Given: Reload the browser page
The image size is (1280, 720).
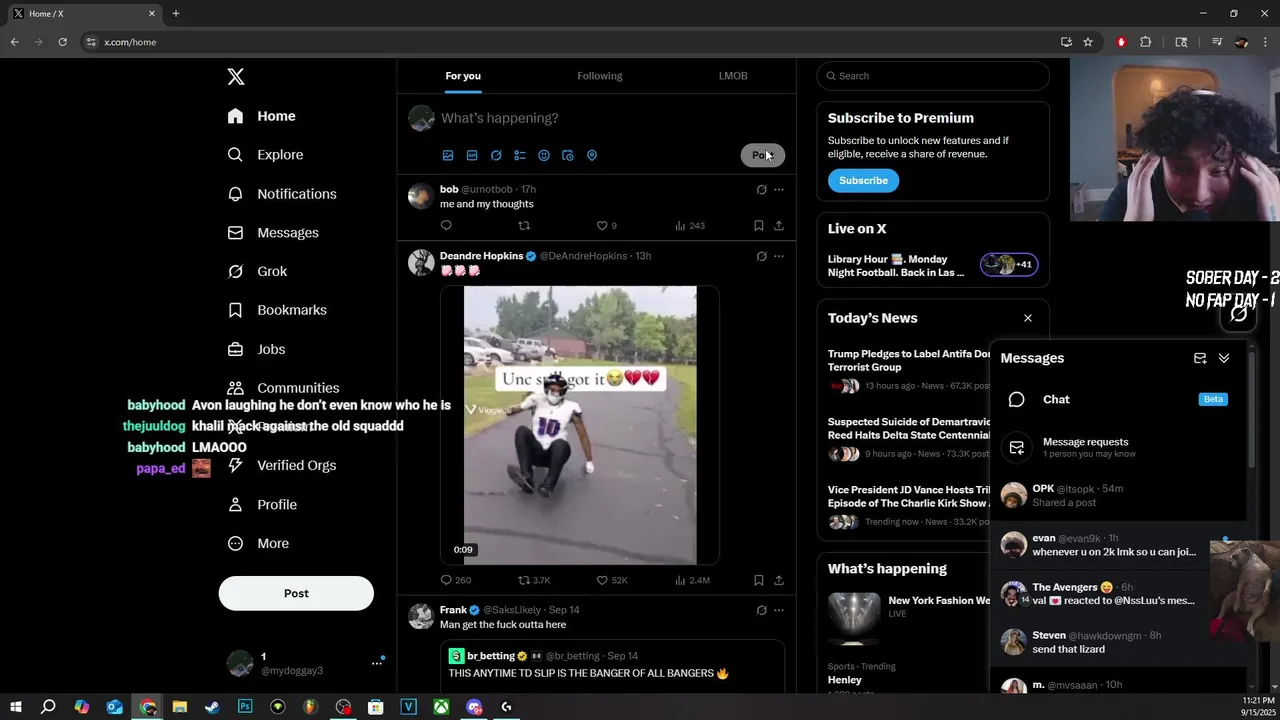Looking at the screenshot, I should pyautogui.click(x=62, y=42).
